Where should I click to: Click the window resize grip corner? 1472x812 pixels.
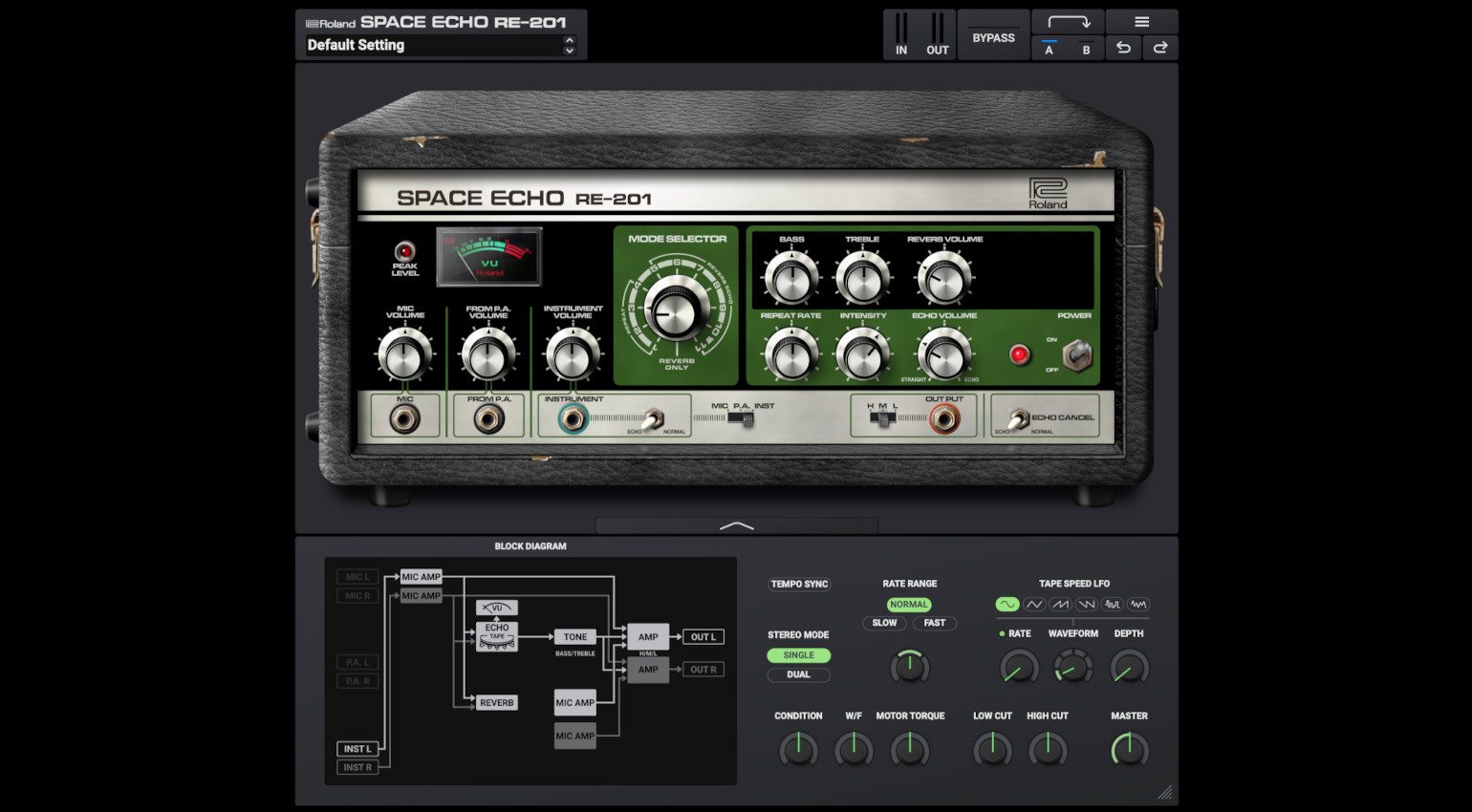1165,792
